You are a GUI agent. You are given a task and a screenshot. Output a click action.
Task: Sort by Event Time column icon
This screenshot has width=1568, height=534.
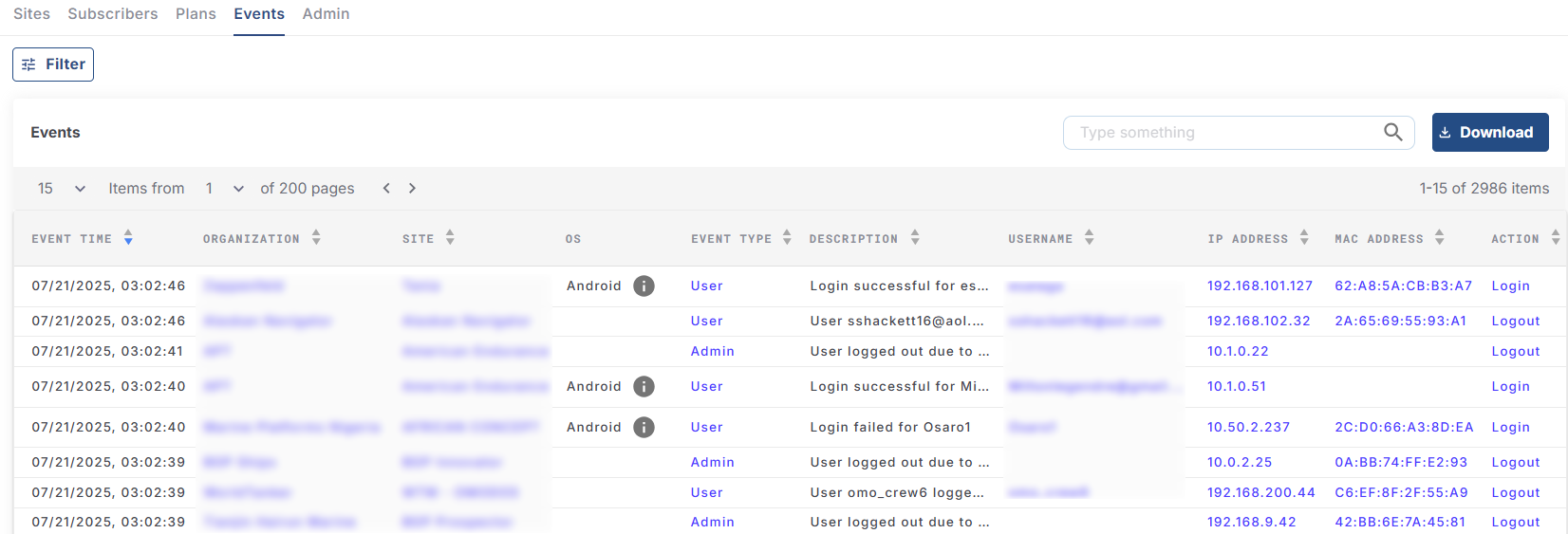[x=128, y=238]
